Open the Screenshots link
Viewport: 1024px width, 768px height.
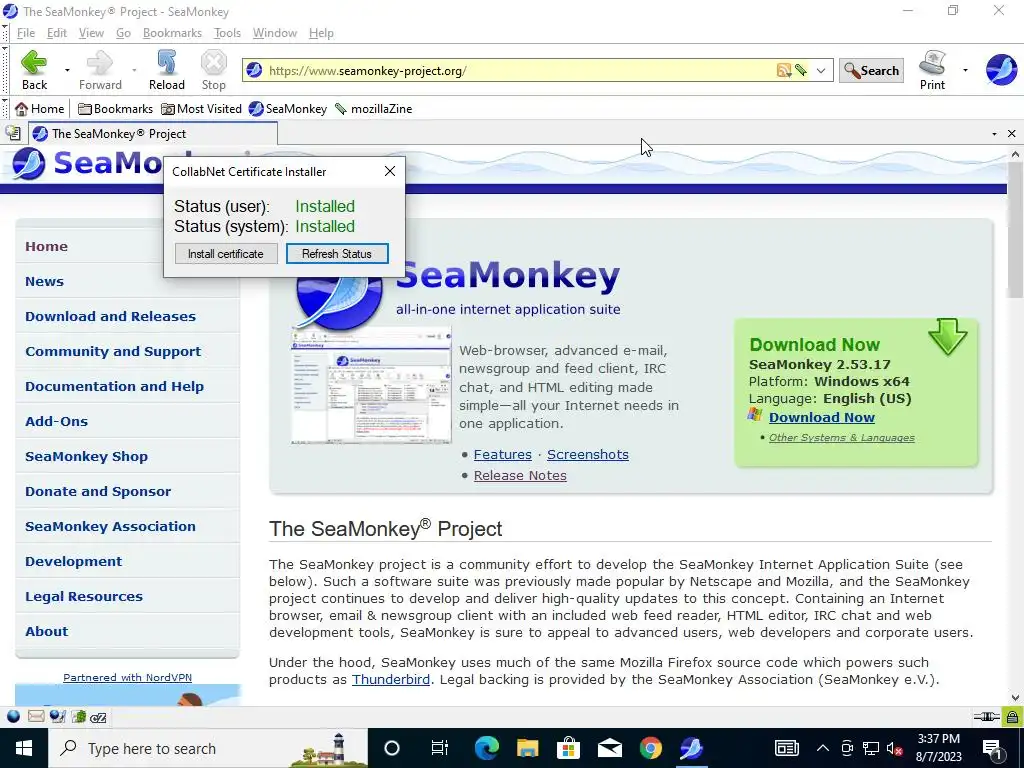tap(588, 455)
